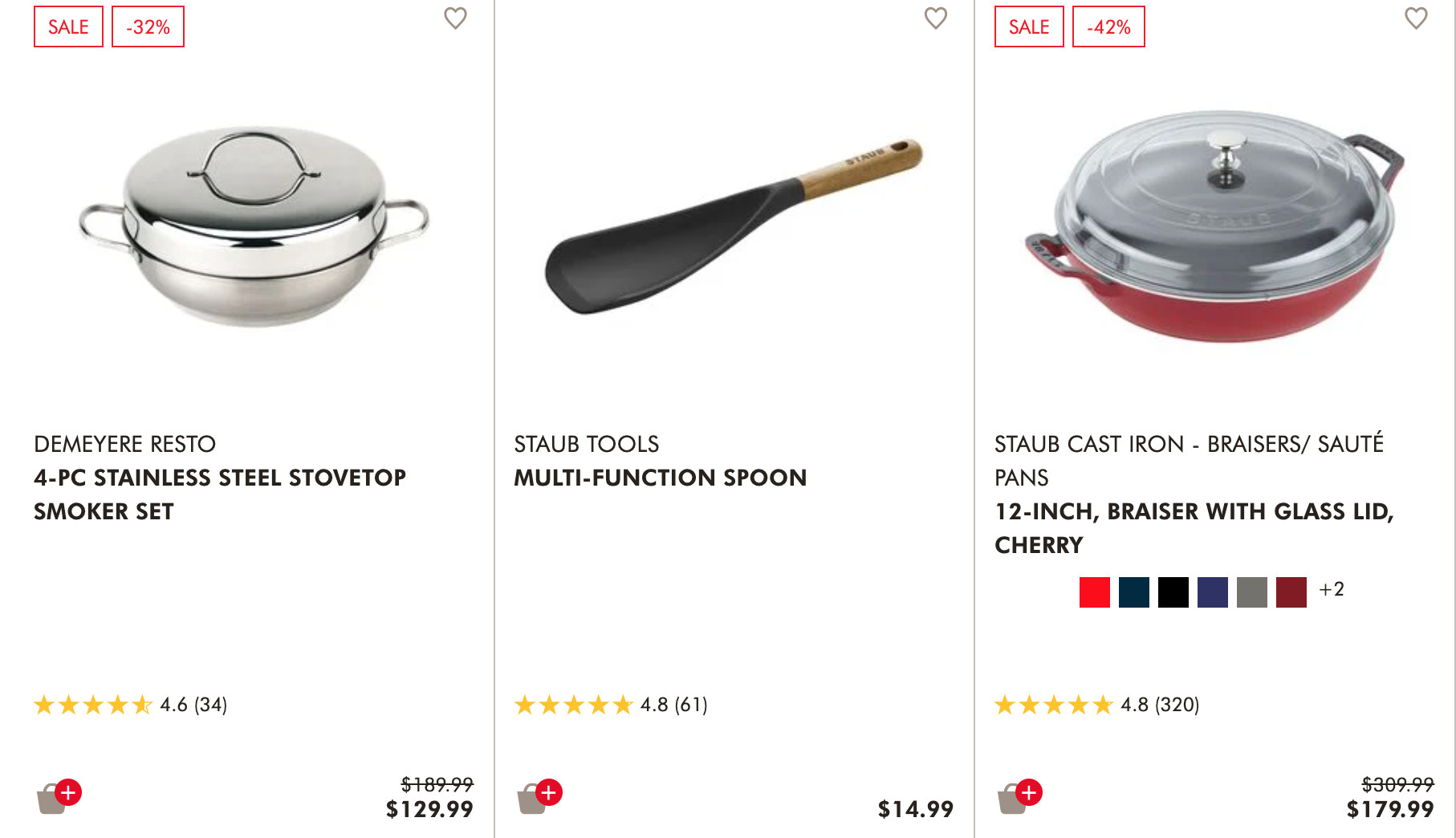Add Demeyere smoker set to cart
1456x838 pixels.
[x=59, y=796]
